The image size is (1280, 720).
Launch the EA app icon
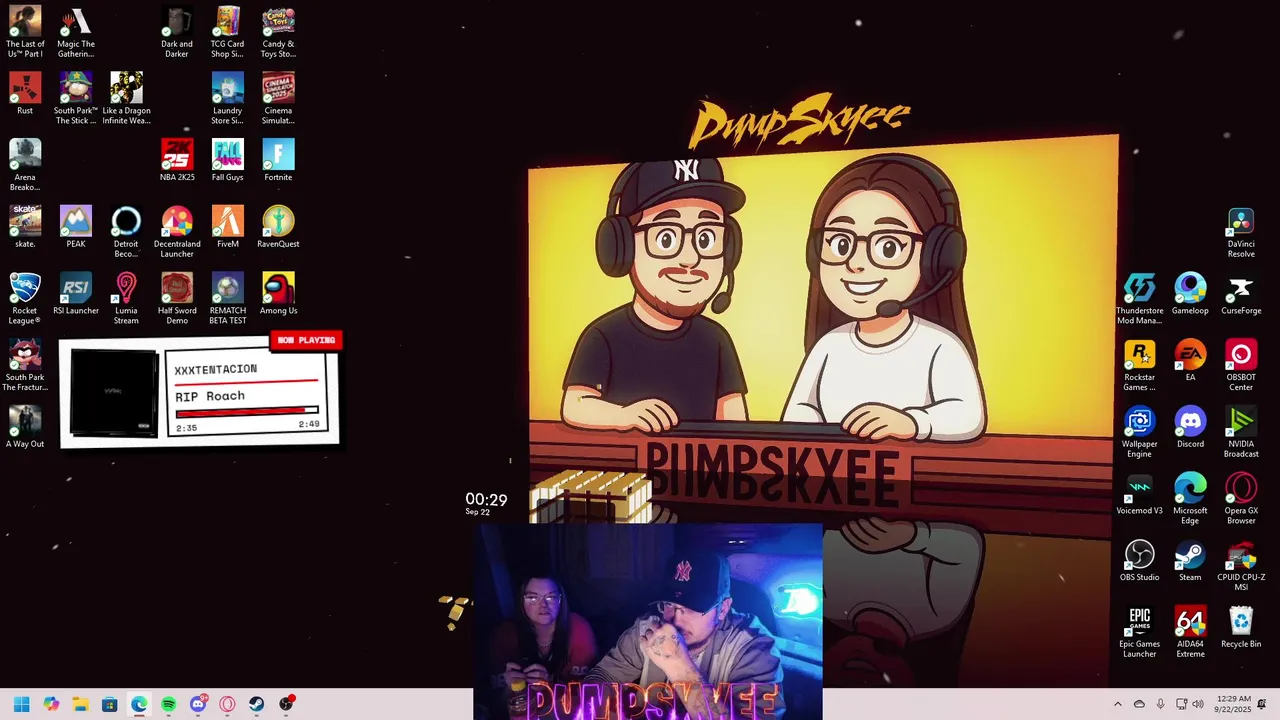click(1190, 360)
